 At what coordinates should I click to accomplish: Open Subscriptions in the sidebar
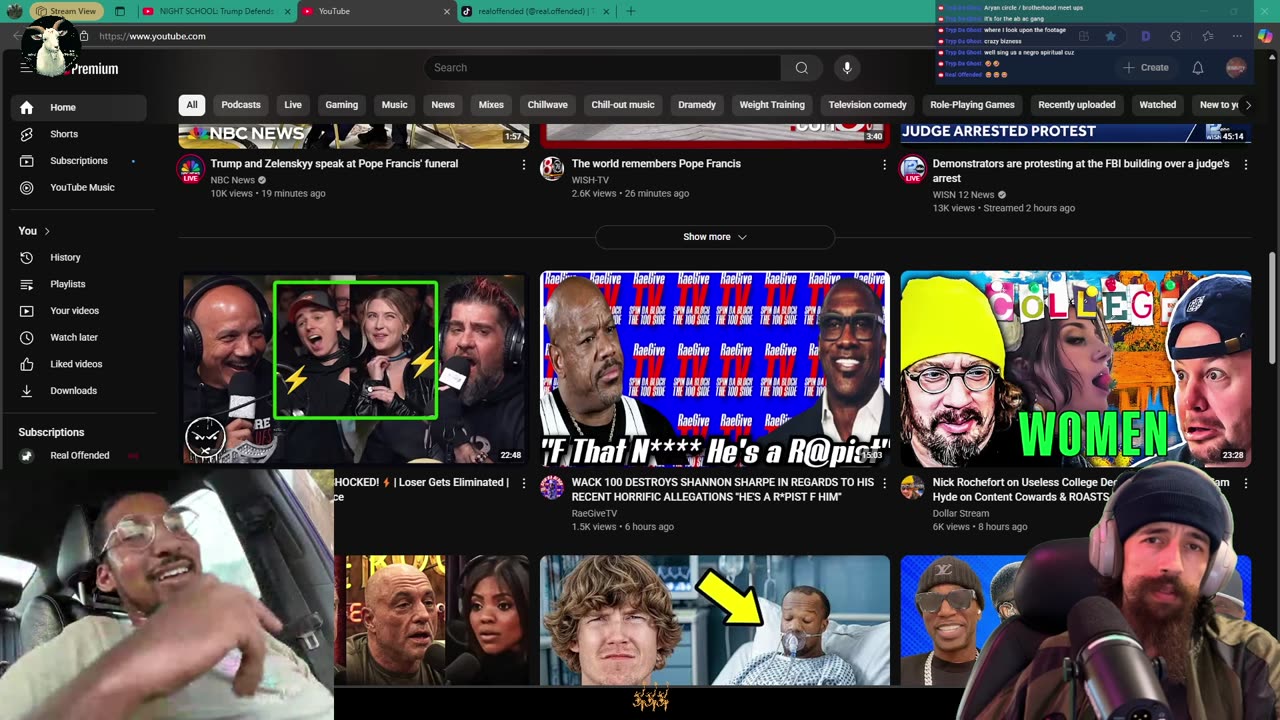[78, 160]
